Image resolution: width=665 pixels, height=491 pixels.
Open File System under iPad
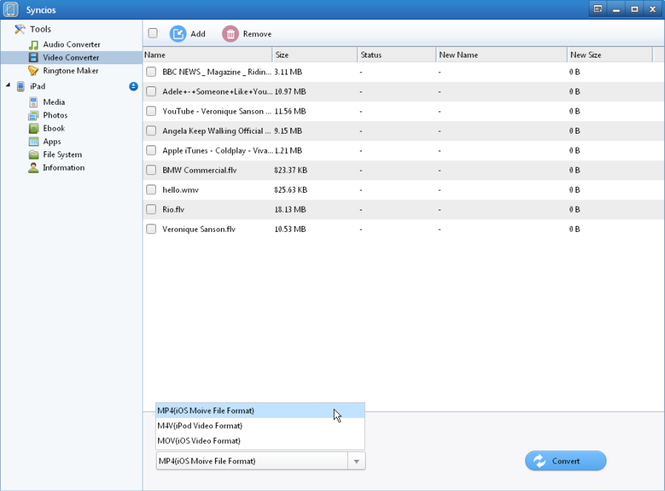coord(62,155)
